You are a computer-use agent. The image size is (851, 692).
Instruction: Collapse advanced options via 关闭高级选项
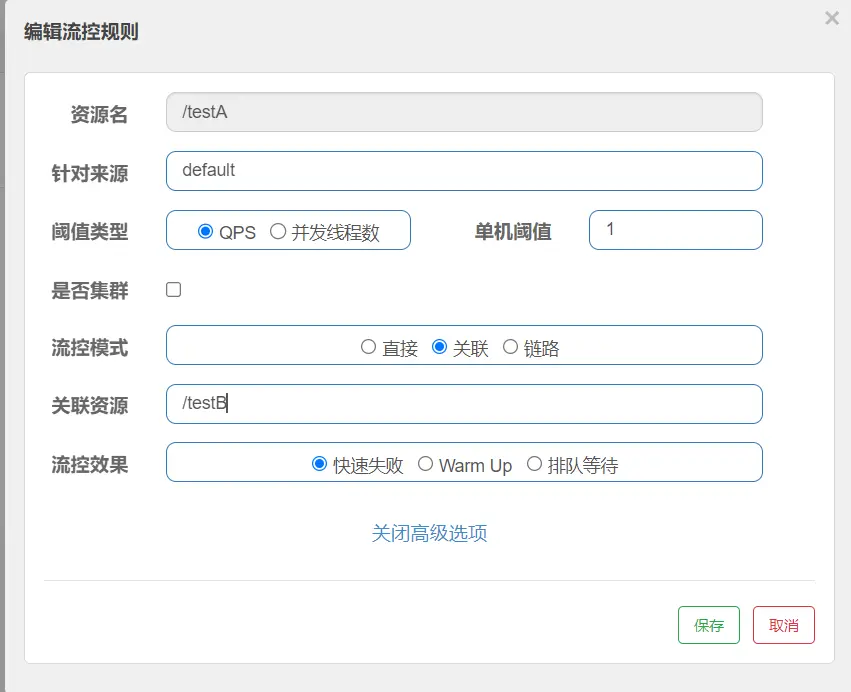tap(429, 533)
